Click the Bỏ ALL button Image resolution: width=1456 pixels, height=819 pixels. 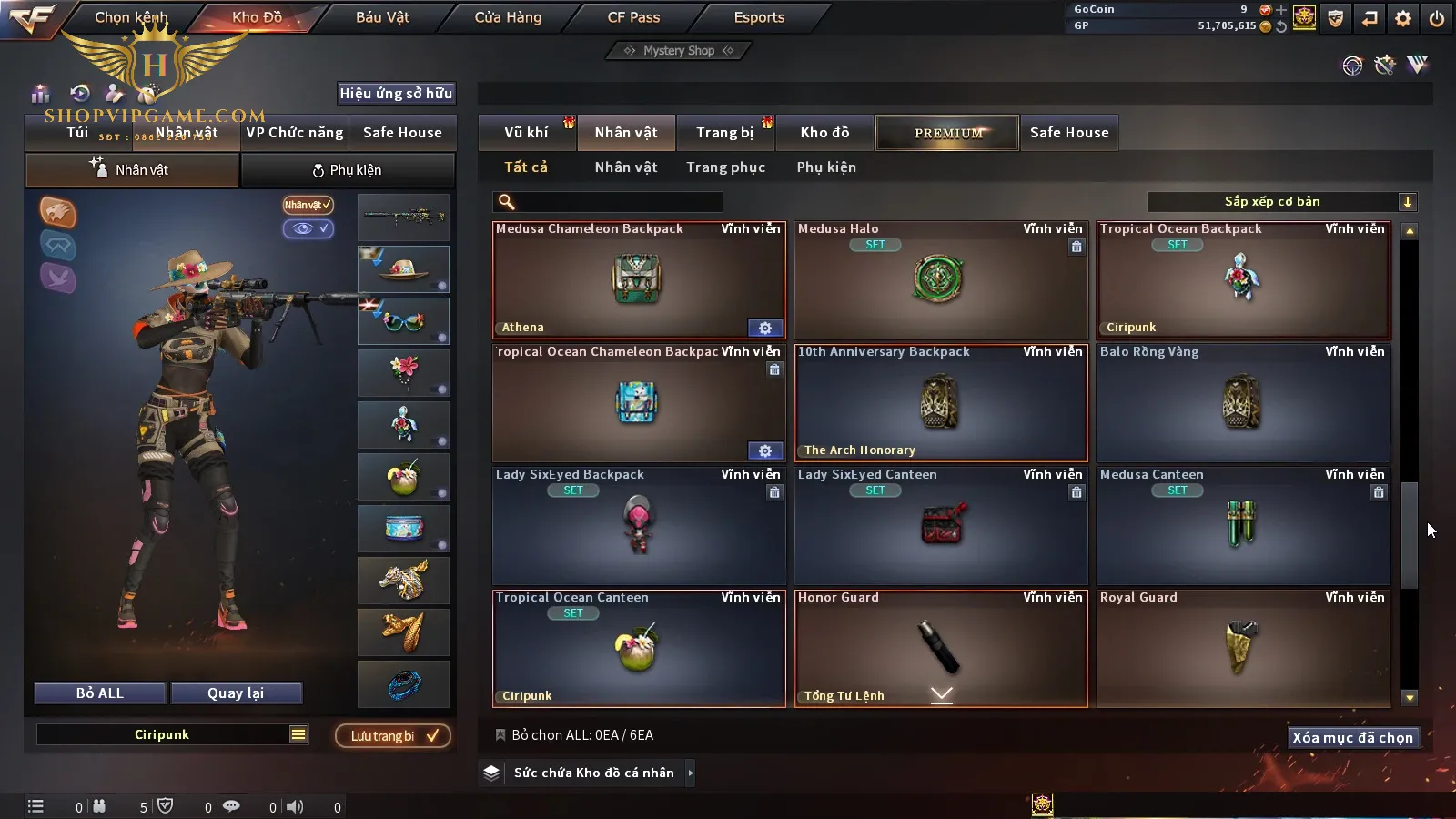pos(100,693)
